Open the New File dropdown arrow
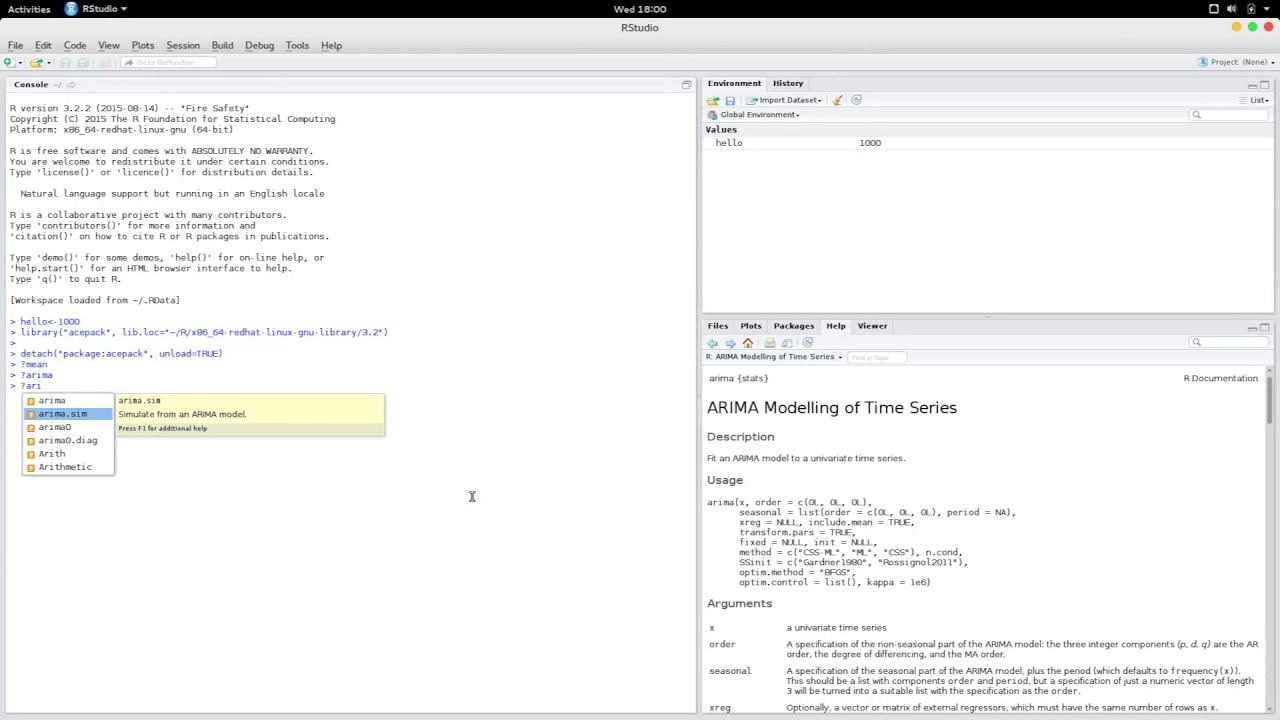The image size is (1280, 720). (x=20, y=63)
